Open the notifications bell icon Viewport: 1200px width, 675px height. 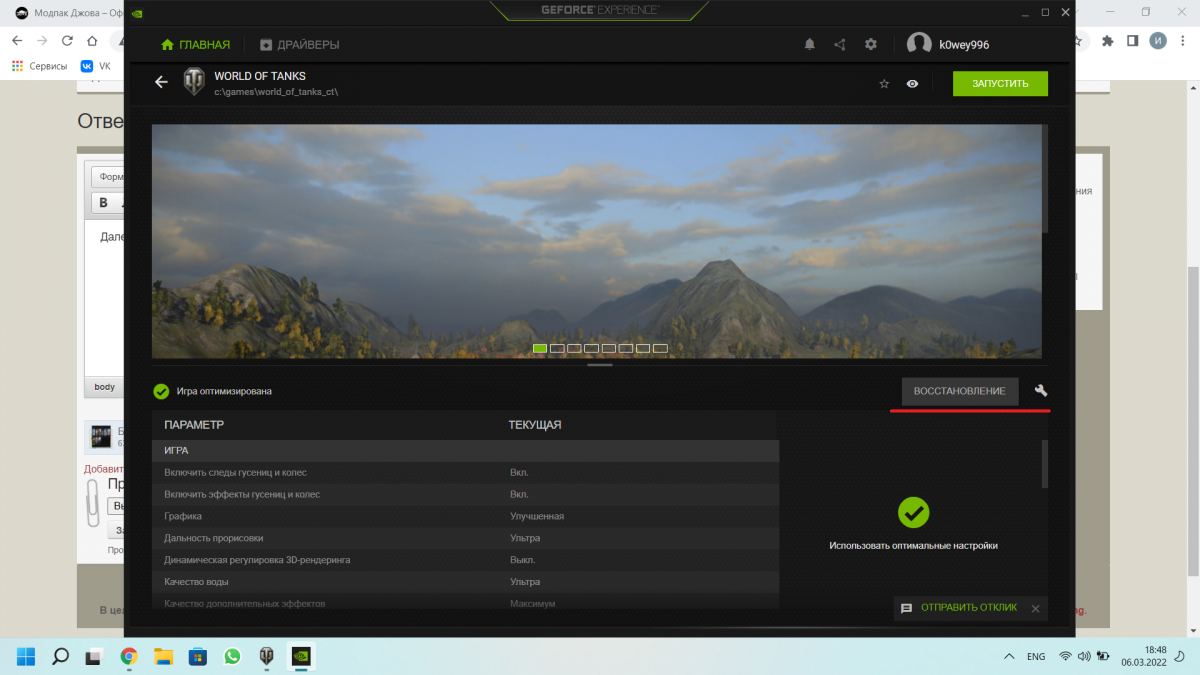pyautogui.click(x=810, y=45)
